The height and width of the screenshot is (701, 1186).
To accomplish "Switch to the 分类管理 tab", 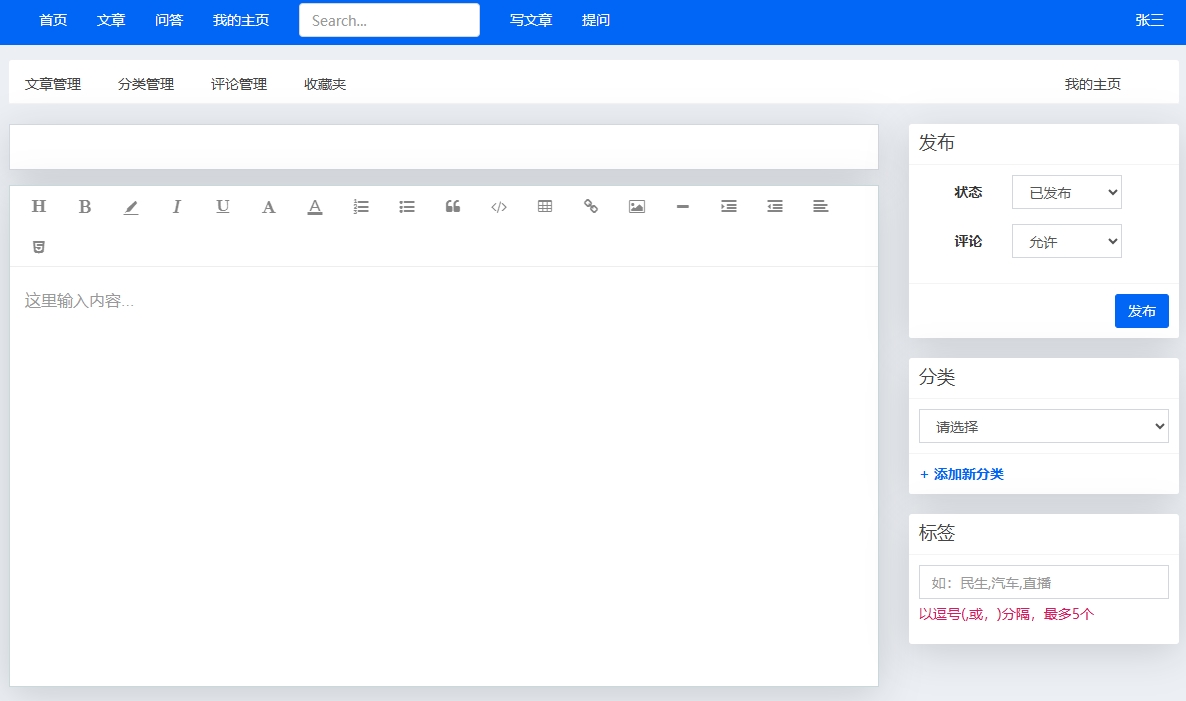I will click(x=146, y=84).
